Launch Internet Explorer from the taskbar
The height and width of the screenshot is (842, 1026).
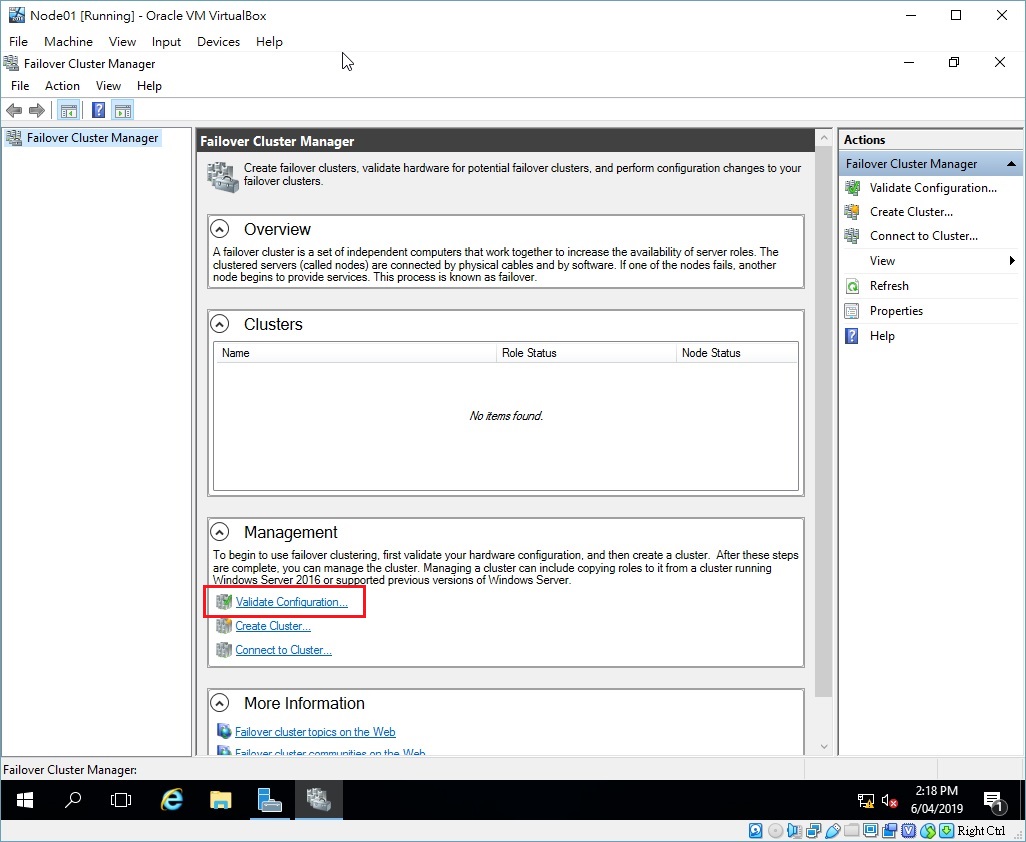coord(171,799)
